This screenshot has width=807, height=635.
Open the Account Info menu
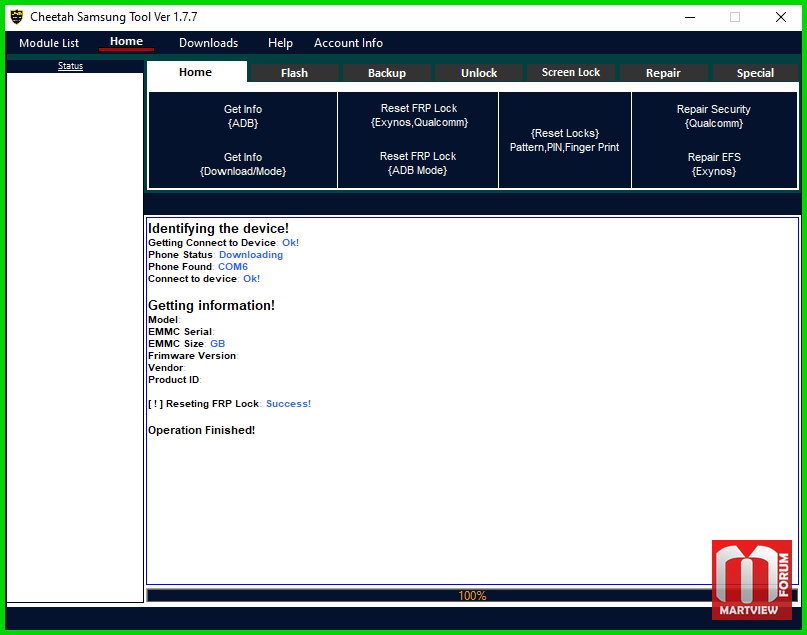tap(348, 43)
